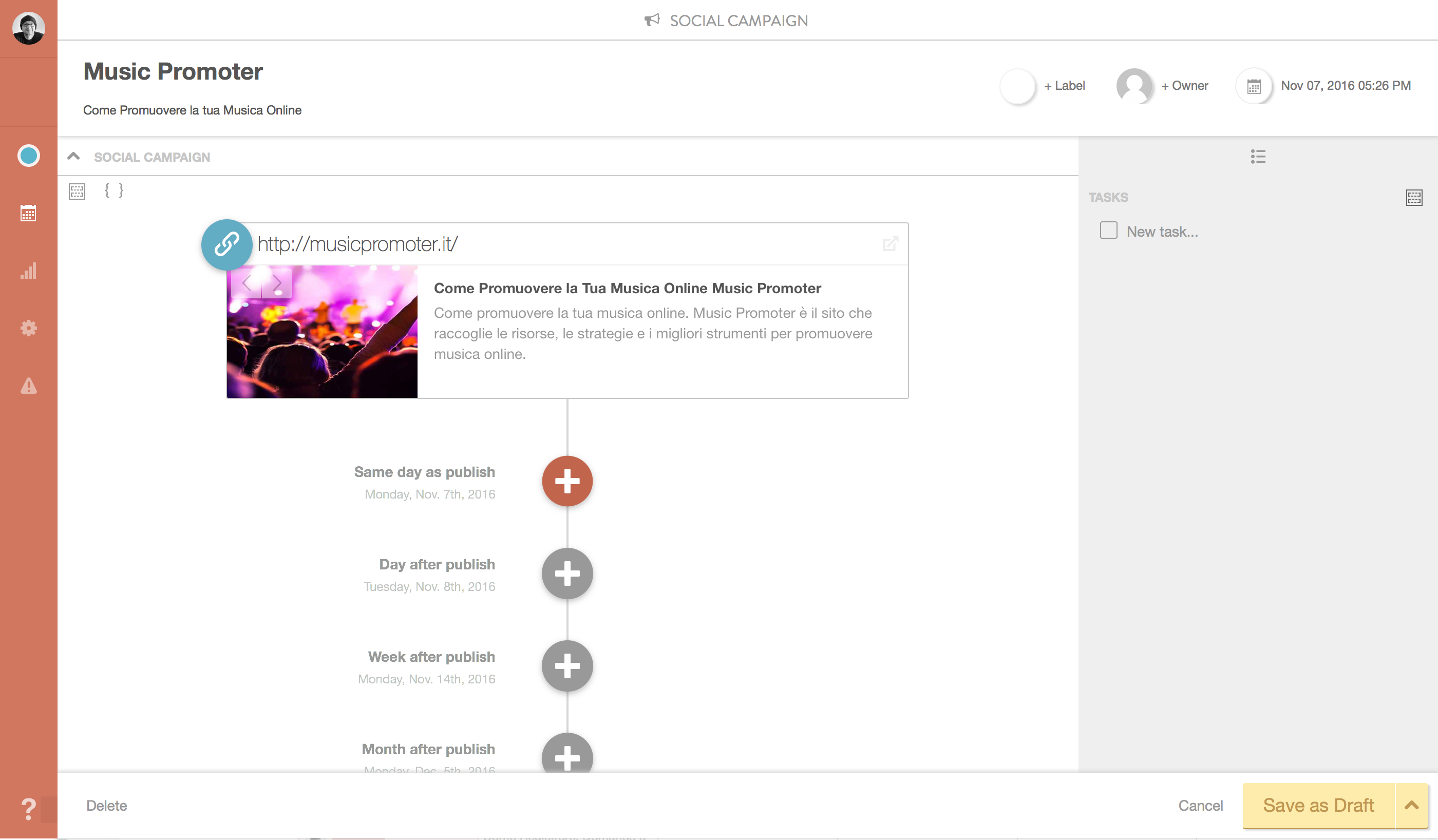Viewport: 1438px width, 840px height.
Task: Open the task list icon in right panel
Action: coord(1258,157)
